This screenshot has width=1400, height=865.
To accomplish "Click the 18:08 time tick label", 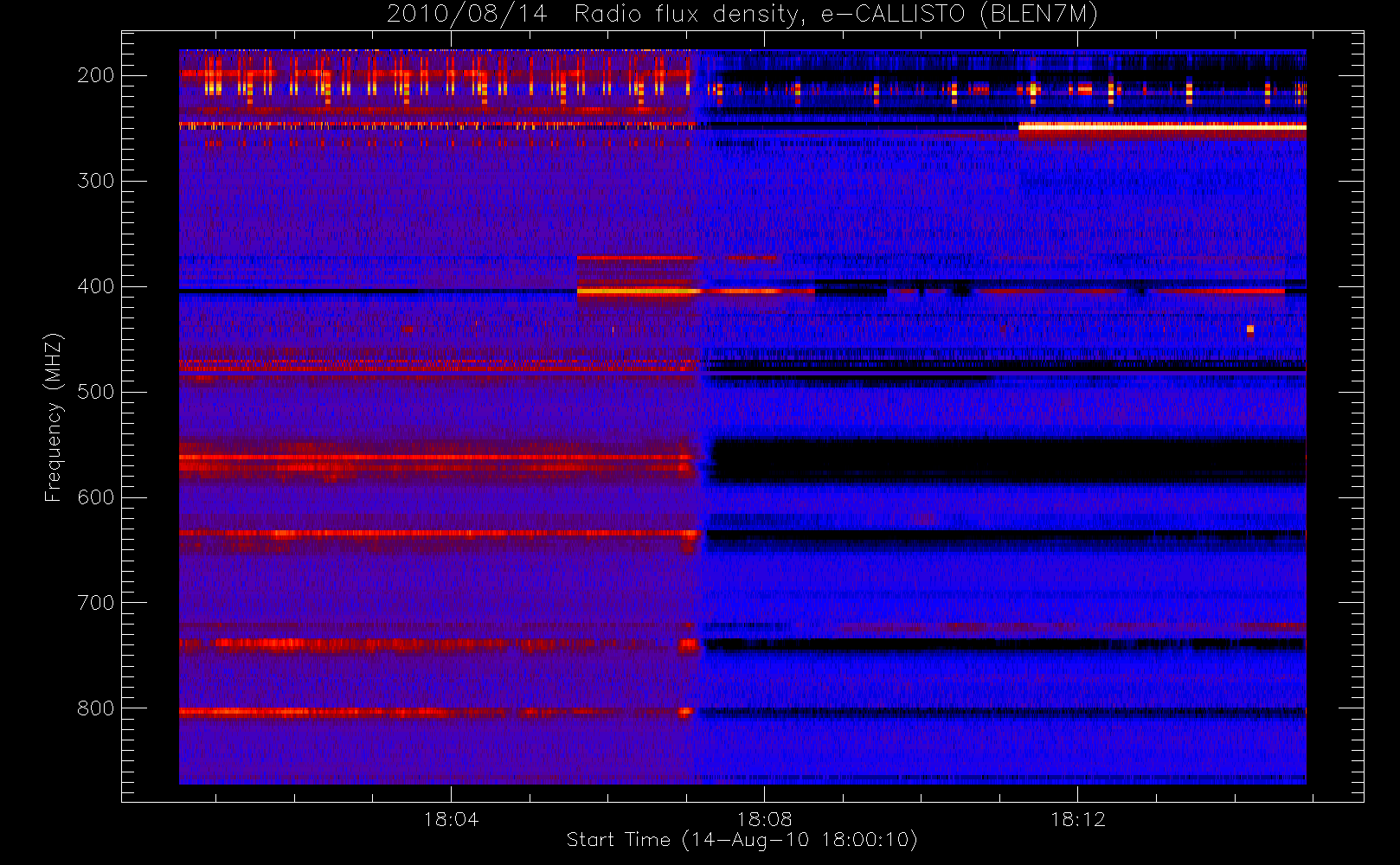I will click(764, 819).
